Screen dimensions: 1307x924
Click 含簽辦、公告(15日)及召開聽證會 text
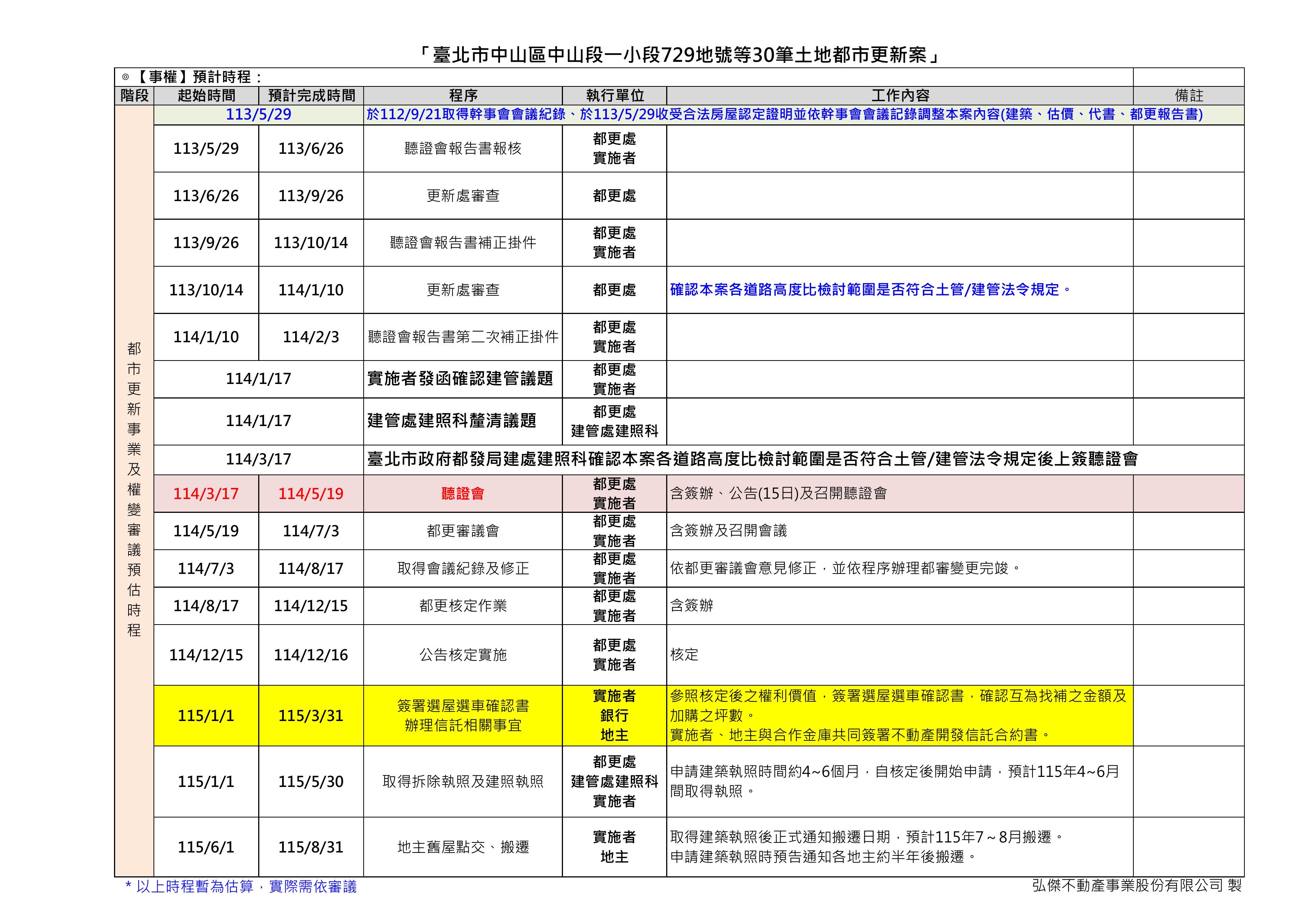pyautogui.click(x=778, y=493)
